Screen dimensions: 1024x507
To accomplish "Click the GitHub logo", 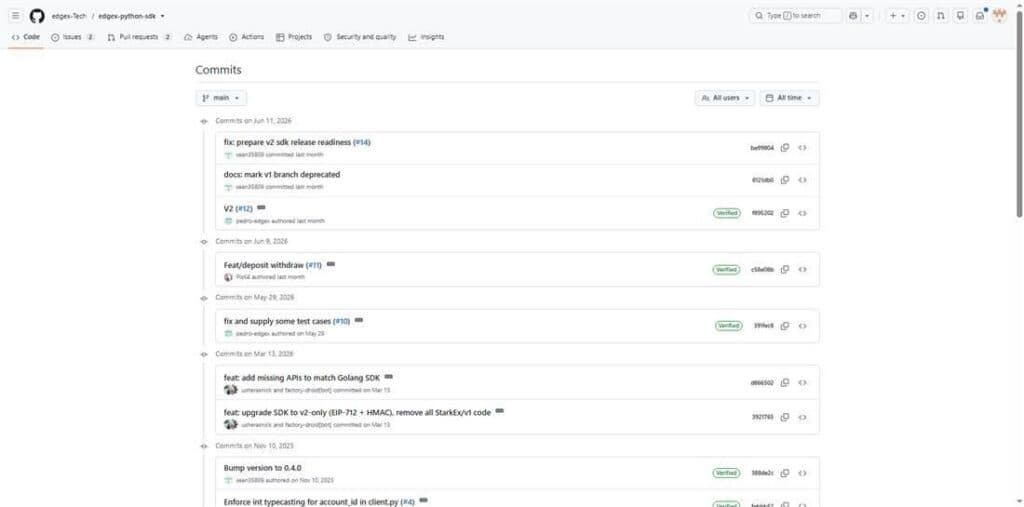I will click(37, 16).
